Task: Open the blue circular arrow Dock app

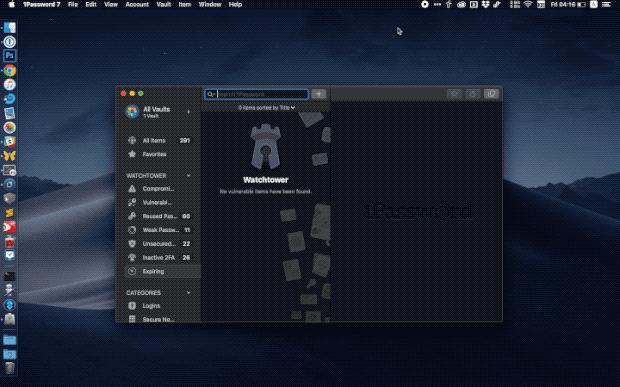Action: point(9,99)
